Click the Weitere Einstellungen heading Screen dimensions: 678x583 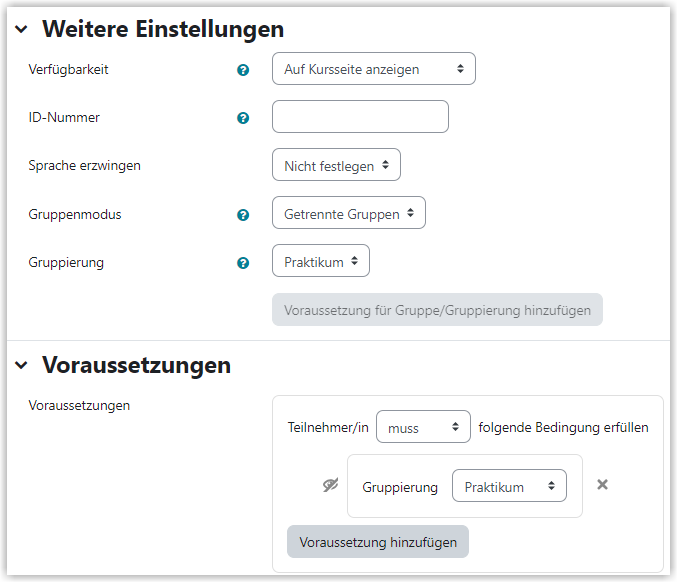point(163,29)
